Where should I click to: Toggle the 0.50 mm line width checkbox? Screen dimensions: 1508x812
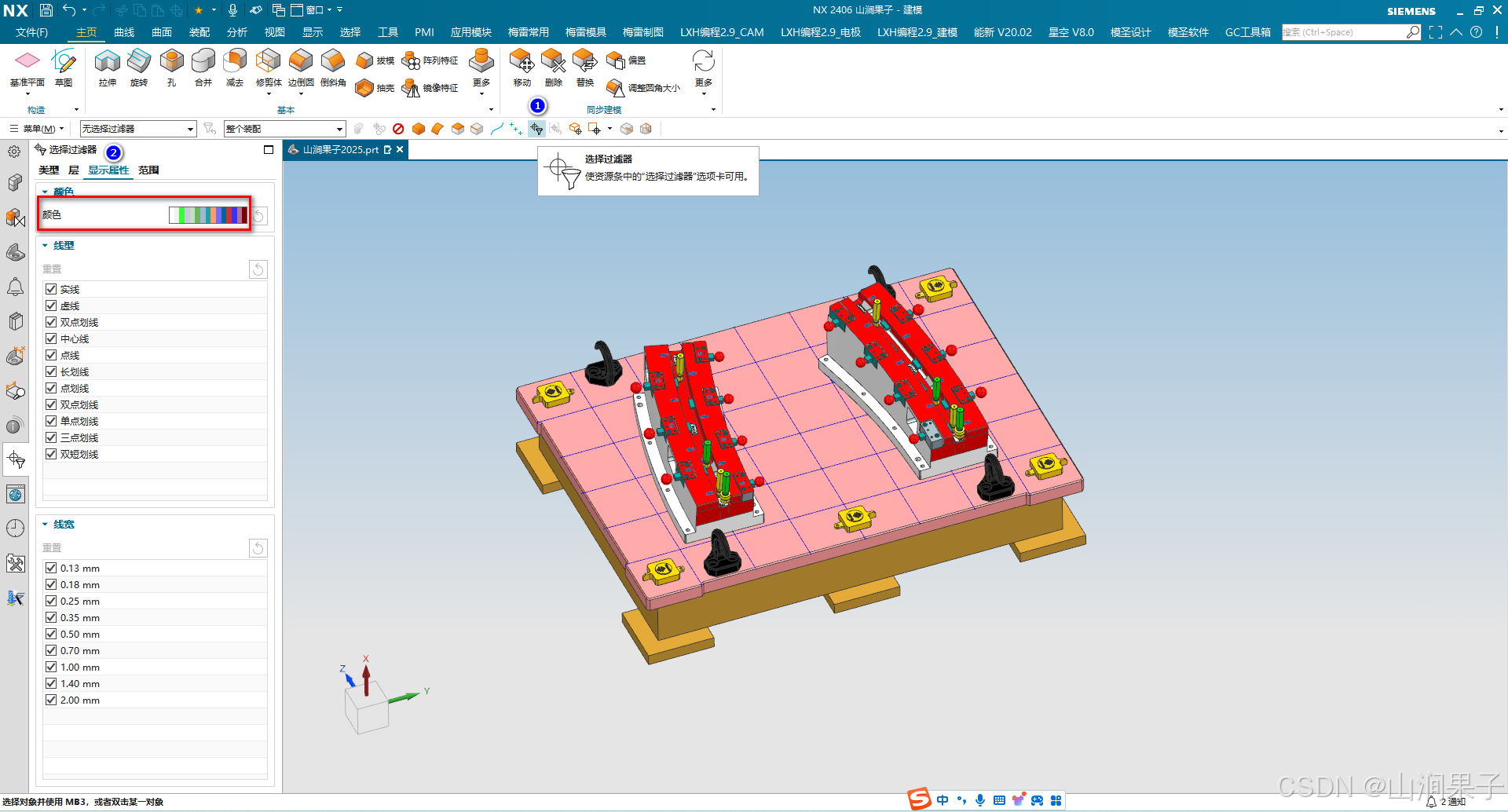[51, 634]
